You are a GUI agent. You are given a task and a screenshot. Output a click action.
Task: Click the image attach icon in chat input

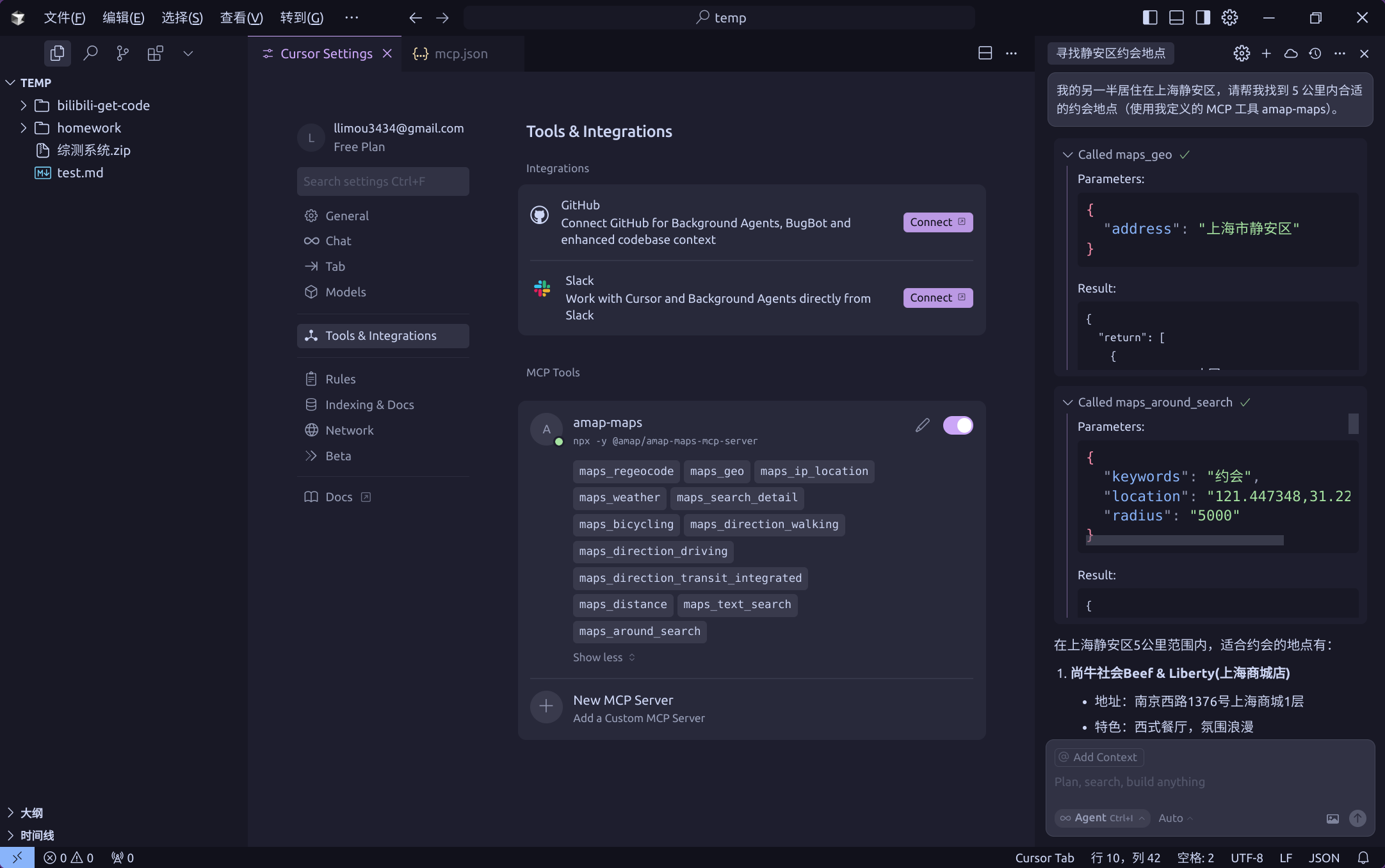pos(1332,818)
